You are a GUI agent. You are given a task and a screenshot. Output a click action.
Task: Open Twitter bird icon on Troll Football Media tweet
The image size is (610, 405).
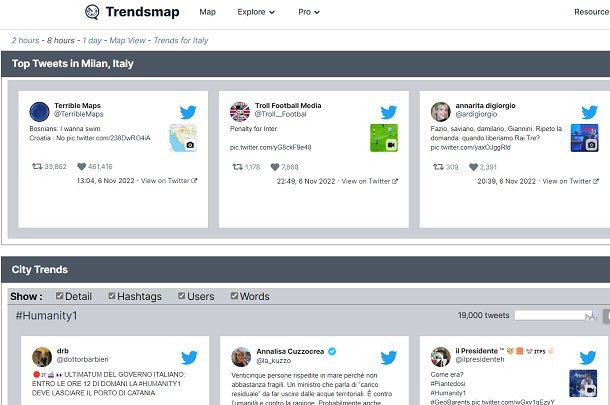pos(389,112)
